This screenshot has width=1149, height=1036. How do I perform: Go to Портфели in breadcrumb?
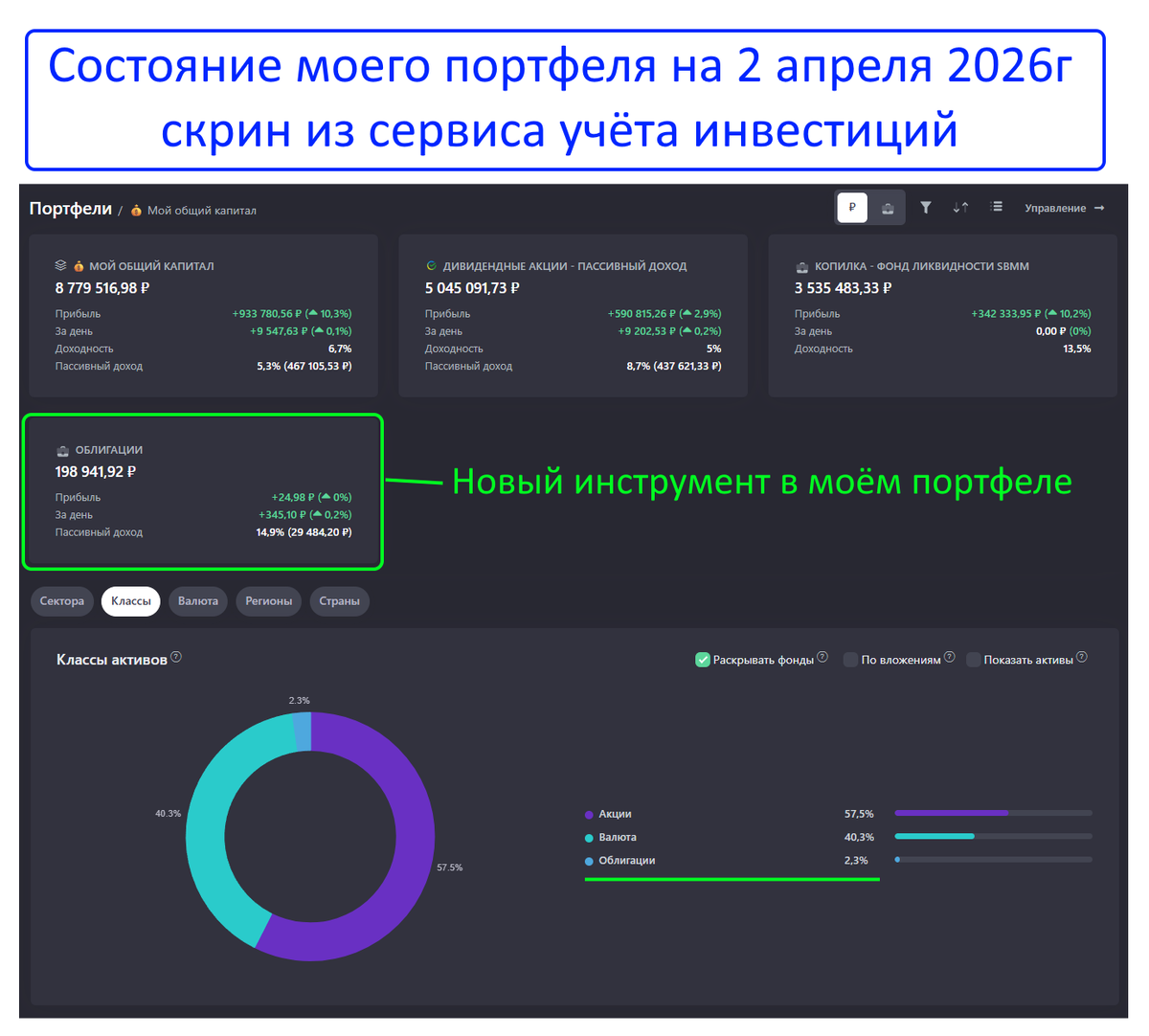coord(71,209)
